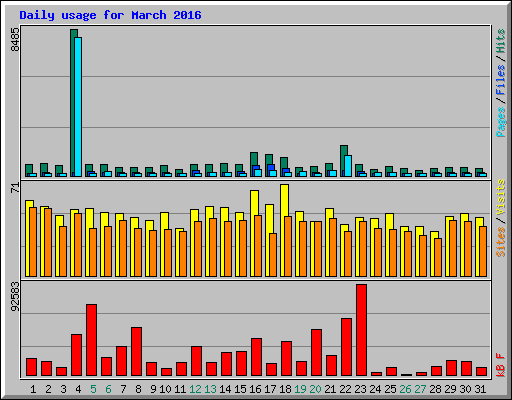Select the 71 axis maximum label
512x400 pixels.
pyautogui.click(x=15, y=188)
